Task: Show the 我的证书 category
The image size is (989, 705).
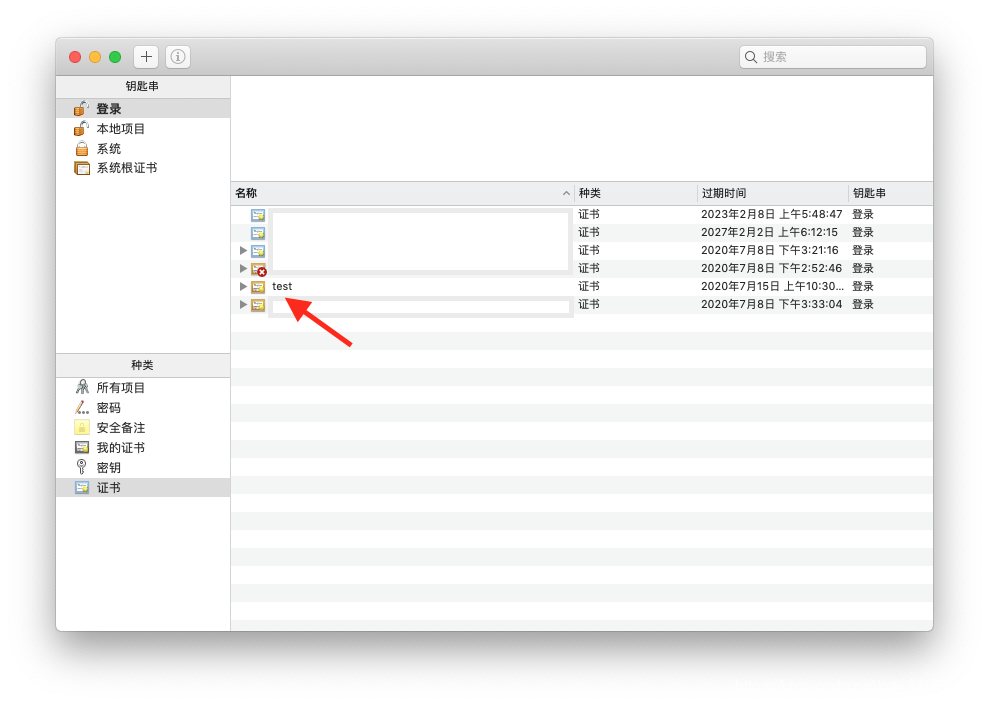Action: coord(143,448)
